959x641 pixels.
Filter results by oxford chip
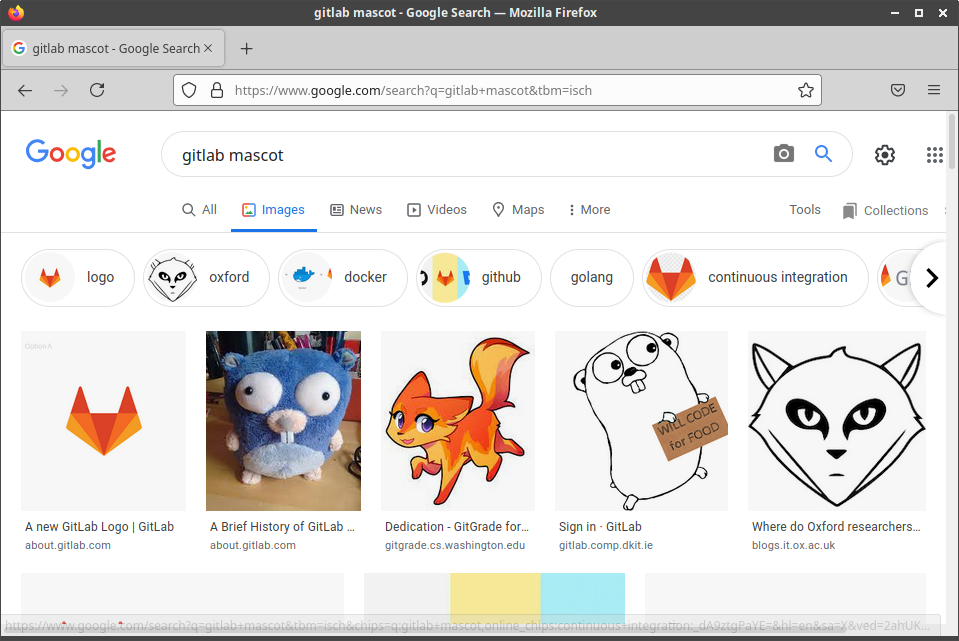(206, 278)
